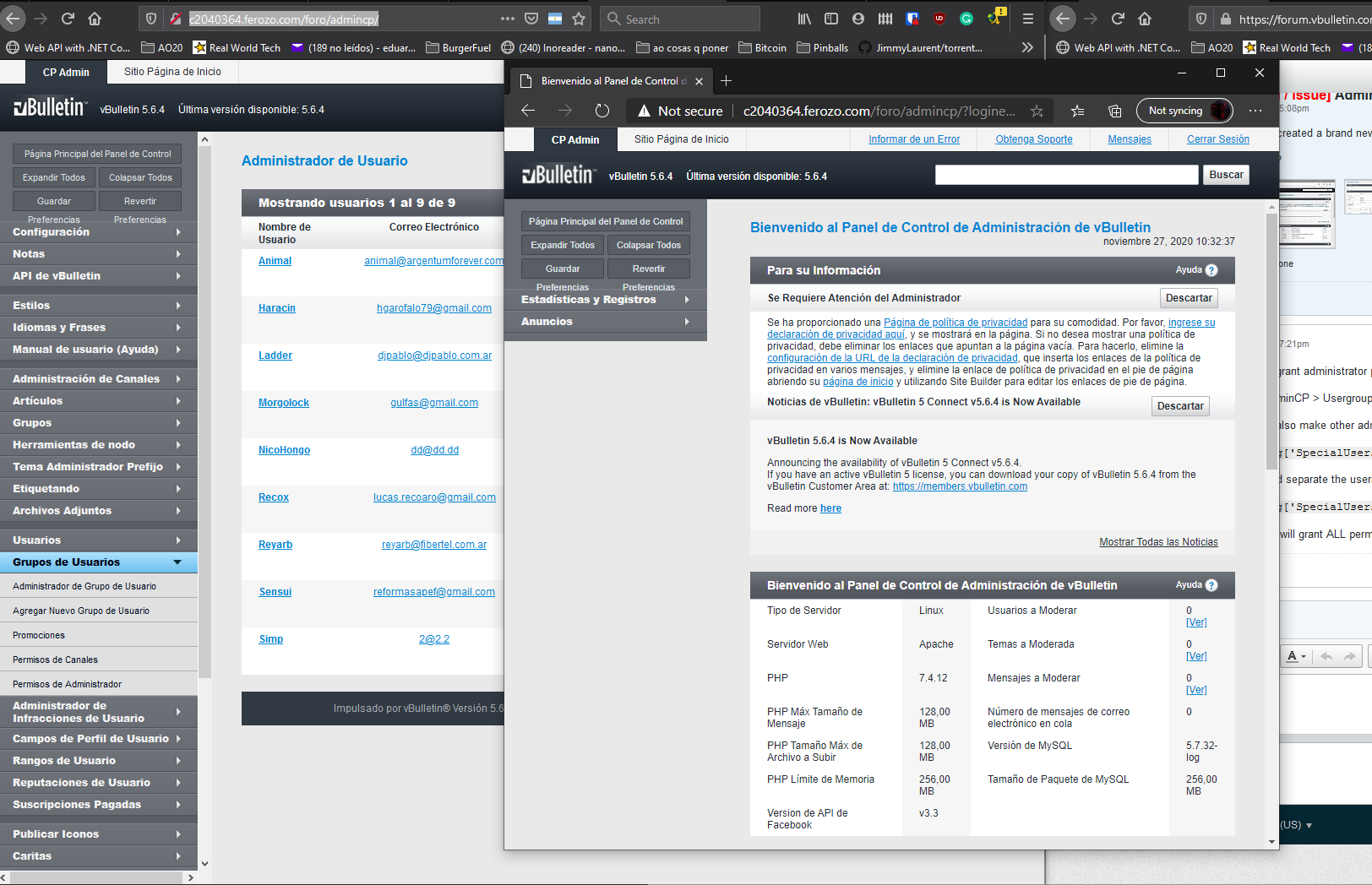Dismiss the Noticias de vBulletin 5.6.4 item
This screenshot has width=1372, height=885.
tap(1180, 406)
